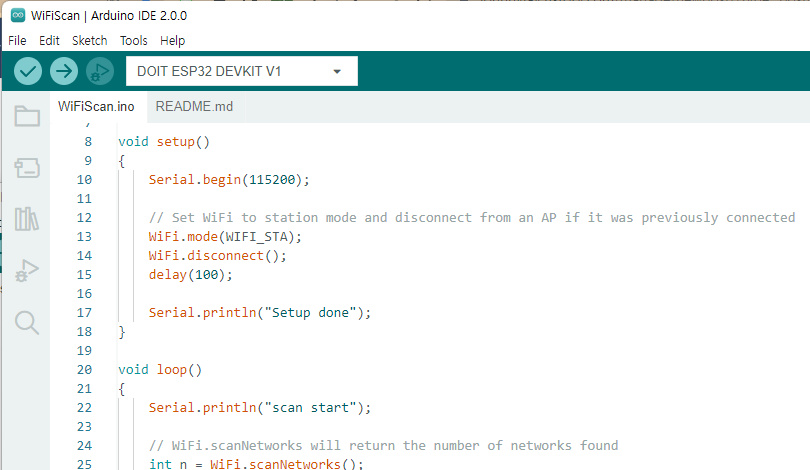Click 'delay(100);' code line
This screenshot has height=470, width=810.
point(191,275)
